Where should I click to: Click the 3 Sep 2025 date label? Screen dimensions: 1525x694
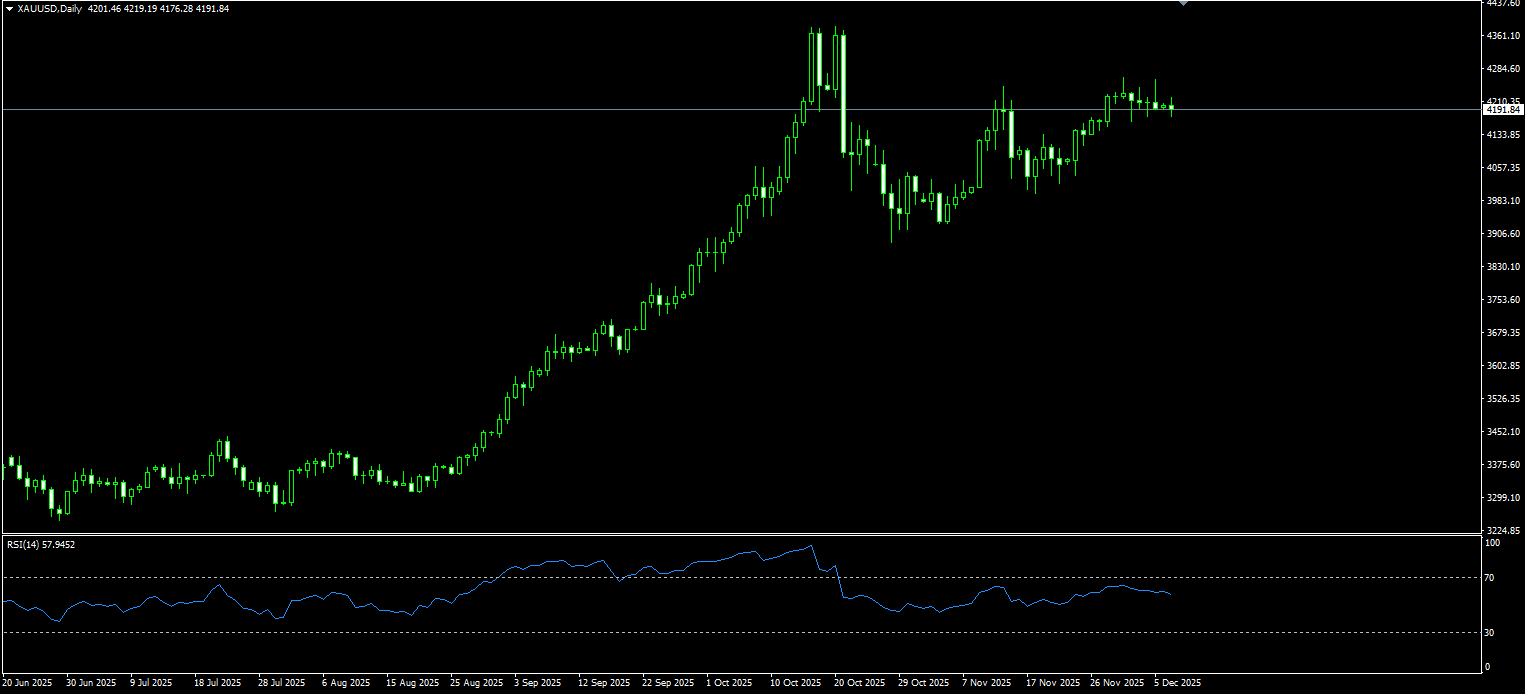click(x=540, y=683)
